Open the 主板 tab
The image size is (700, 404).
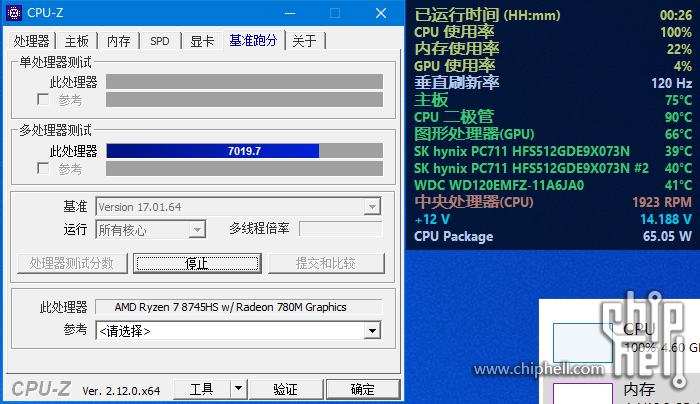[76, 41]
